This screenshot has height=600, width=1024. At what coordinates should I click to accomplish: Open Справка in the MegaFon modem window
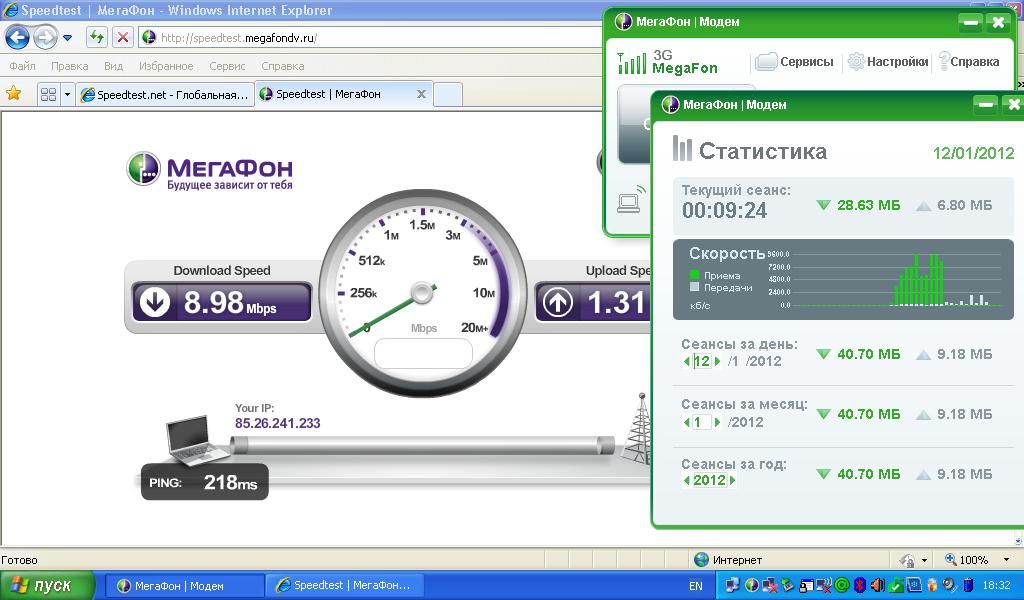[968, 62]
